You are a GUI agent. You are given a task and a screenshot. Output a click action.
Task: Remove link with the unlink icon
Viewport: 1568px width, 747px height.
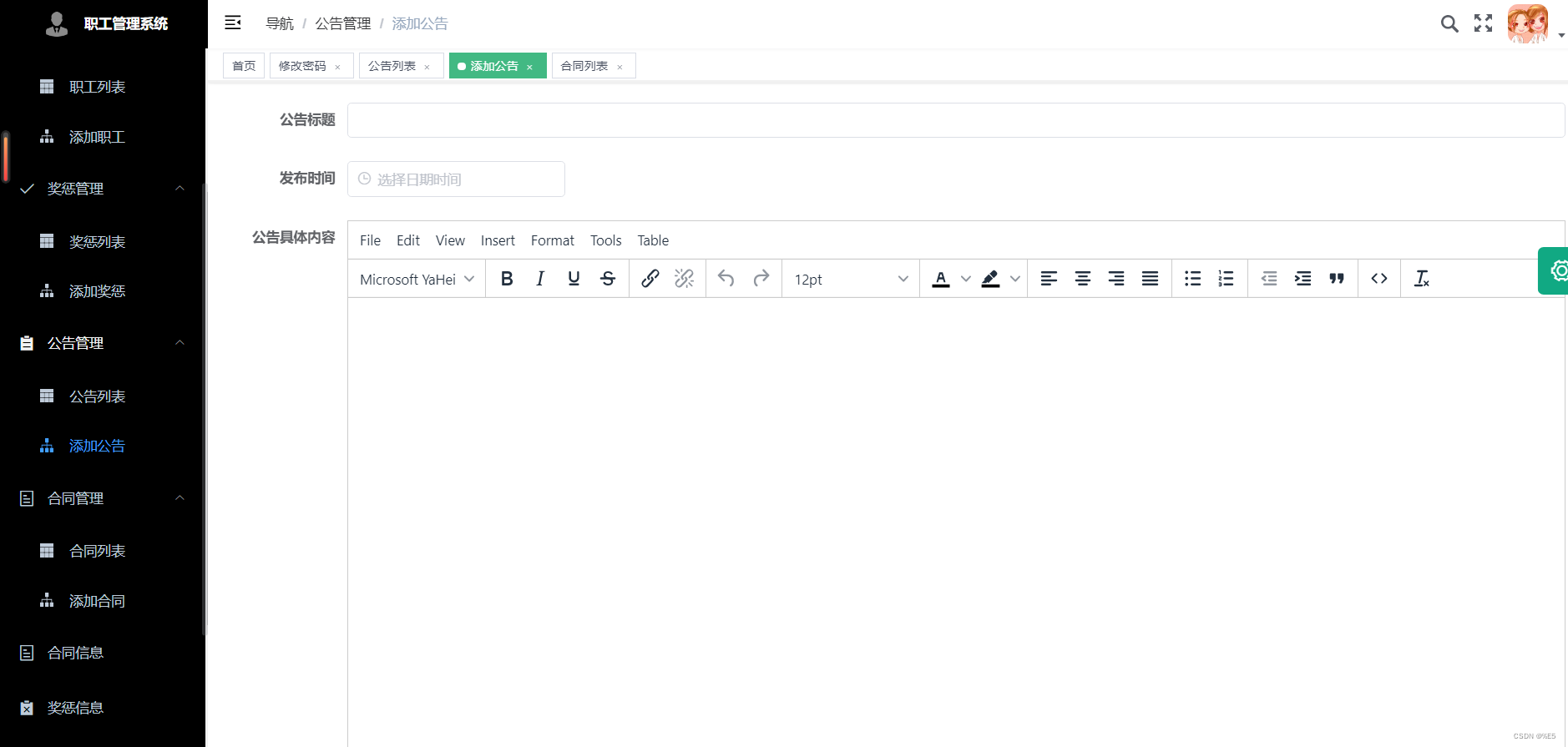(685, 279)
